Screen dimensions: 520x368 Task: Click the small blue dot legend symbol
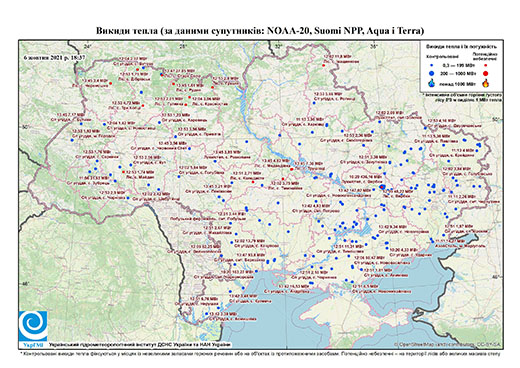tap(432, 66)
